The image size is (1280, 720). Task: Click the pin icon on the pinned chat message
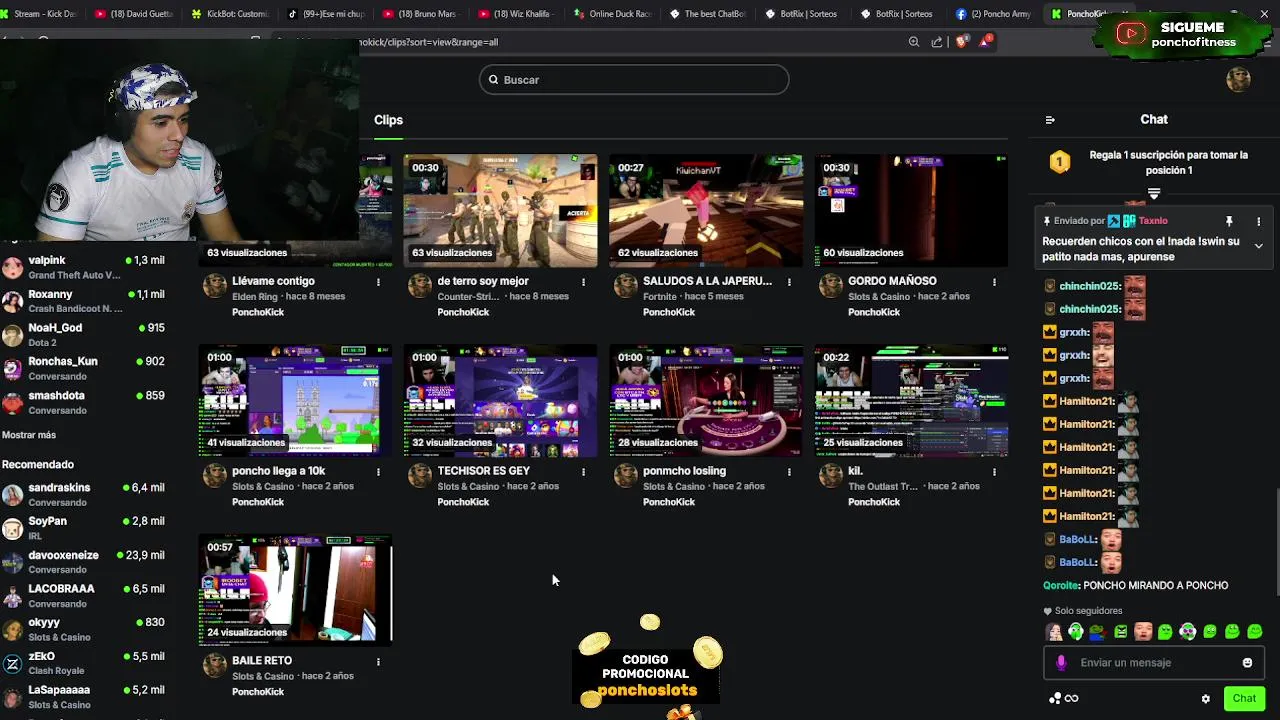[1229, 221]
